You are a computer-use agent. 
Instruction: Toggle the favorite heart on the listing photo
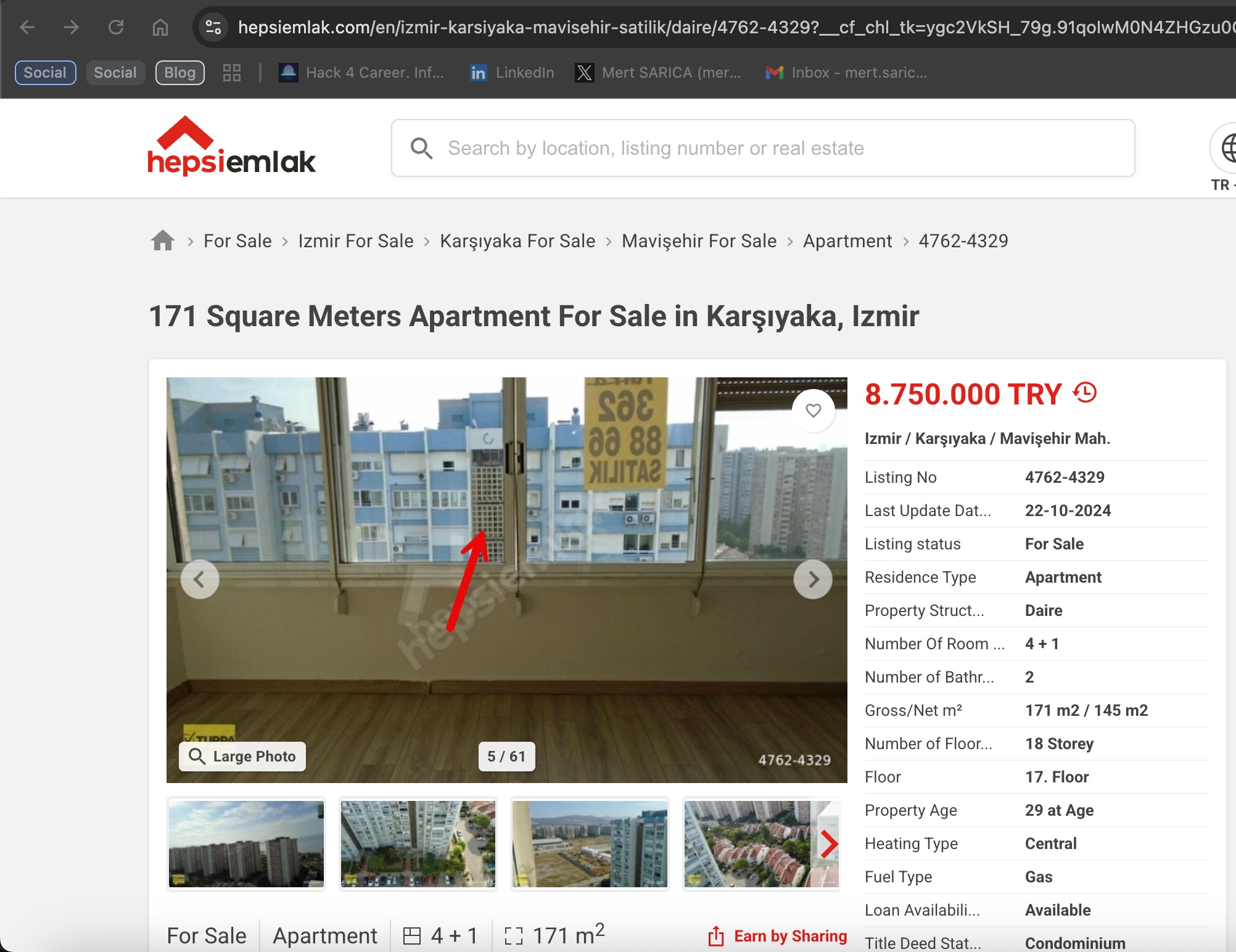(813, 411)
